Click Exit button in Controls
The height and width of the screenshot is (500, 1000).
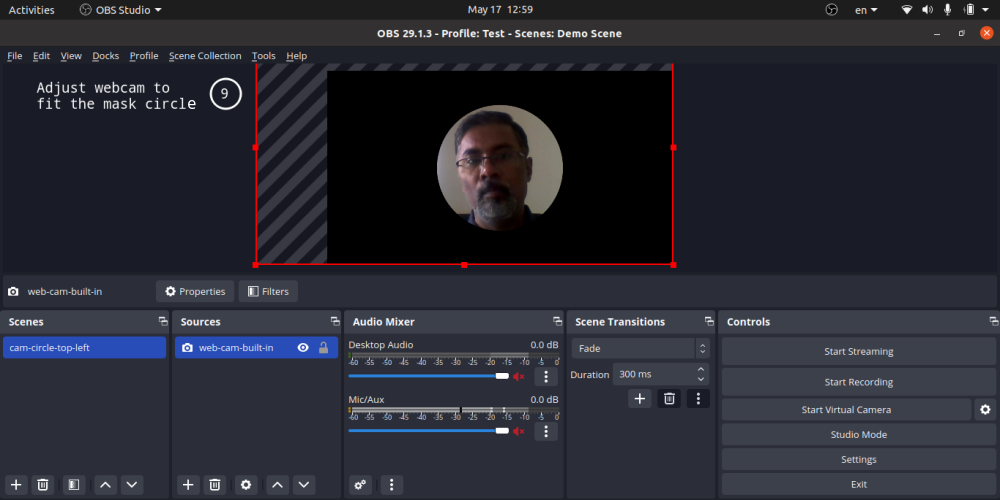[x=858, y=484]
